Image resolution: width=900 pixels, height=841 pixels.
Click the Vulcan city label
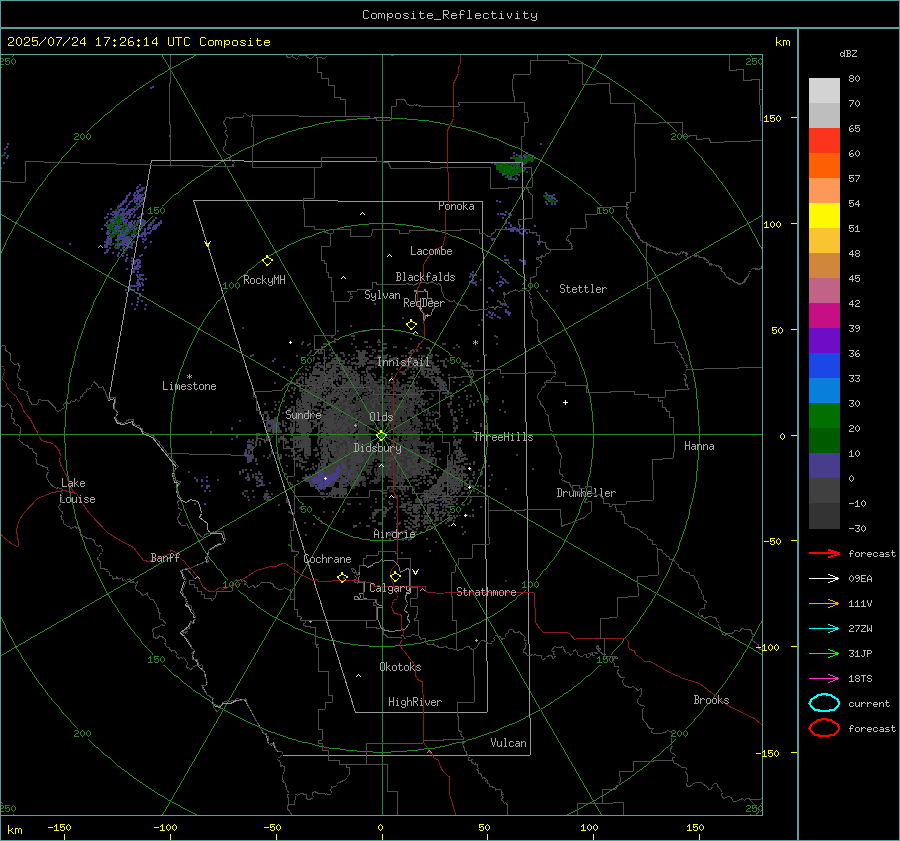(509, 743)
